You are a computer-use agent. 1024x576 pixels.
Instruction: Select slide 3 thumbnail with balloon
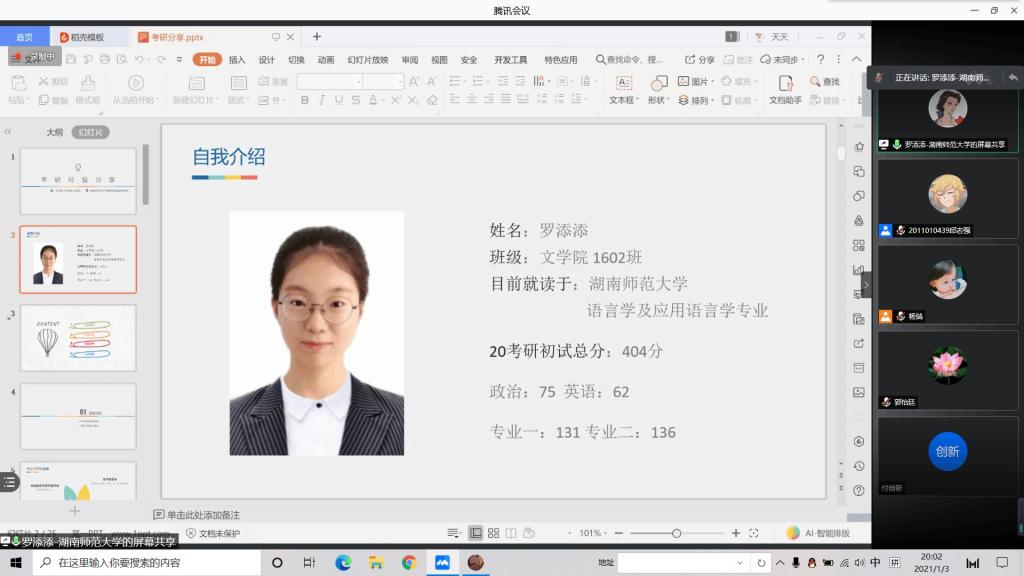tap(78, 338)
